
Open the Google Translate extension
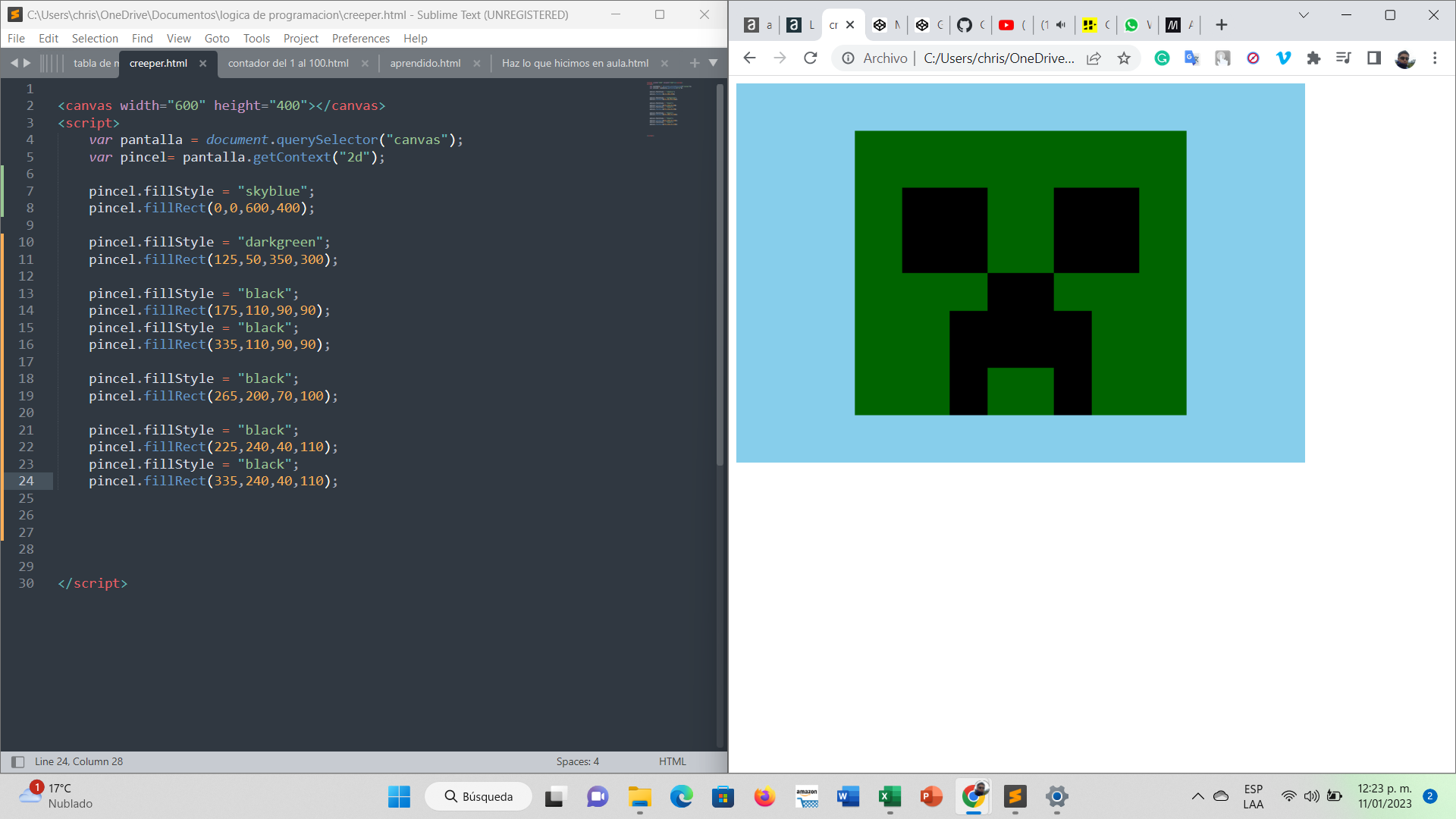pos(1192,58)
